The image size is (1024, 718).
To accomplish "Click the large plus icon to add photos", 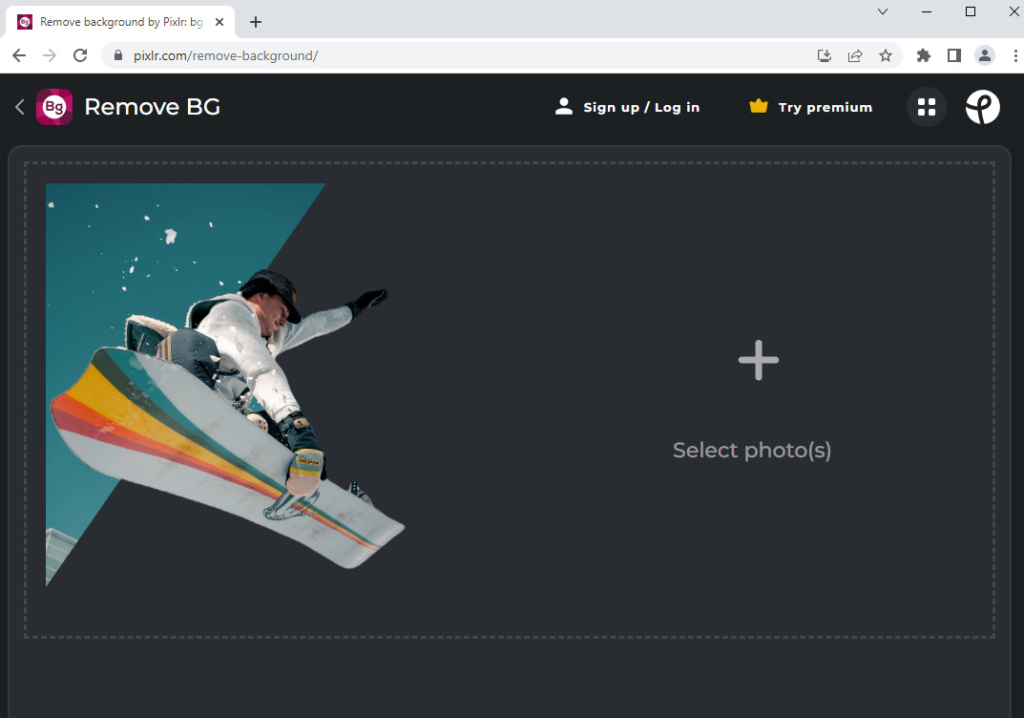I will pyautogui.click(x=758, y=360).
